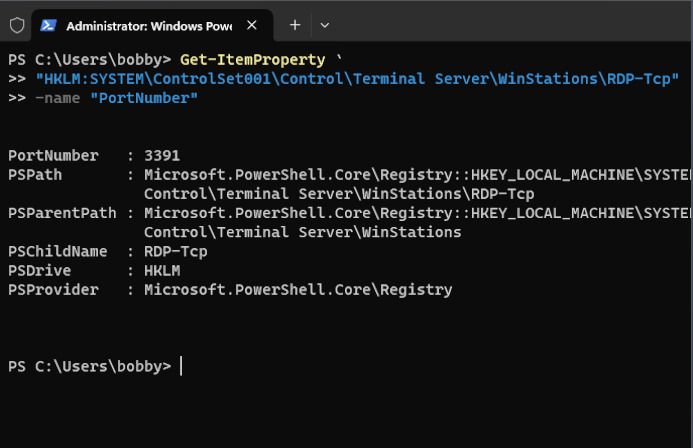
Task: Open the new tab profile dropdown
Action: [325, 25]
